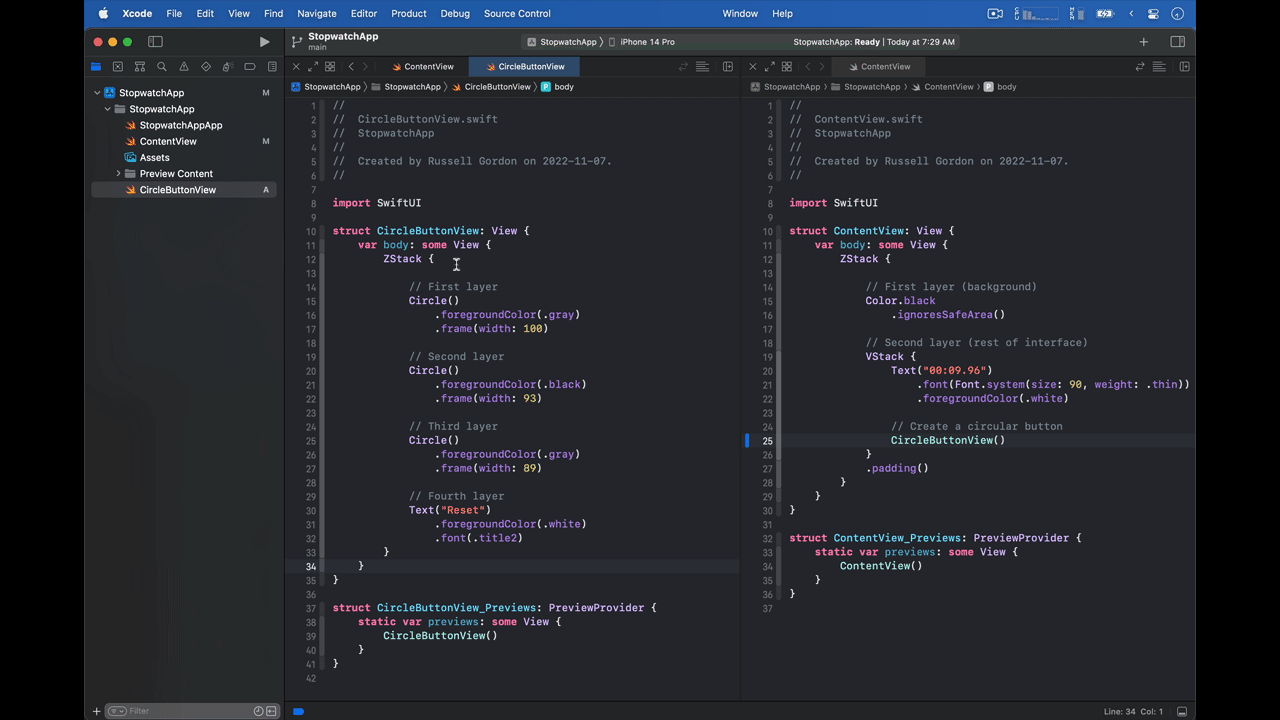The height and width of the screenshot is (720, 1280).
Task: Open the Breakpoint navigator icon
Action: click(249, 66)
